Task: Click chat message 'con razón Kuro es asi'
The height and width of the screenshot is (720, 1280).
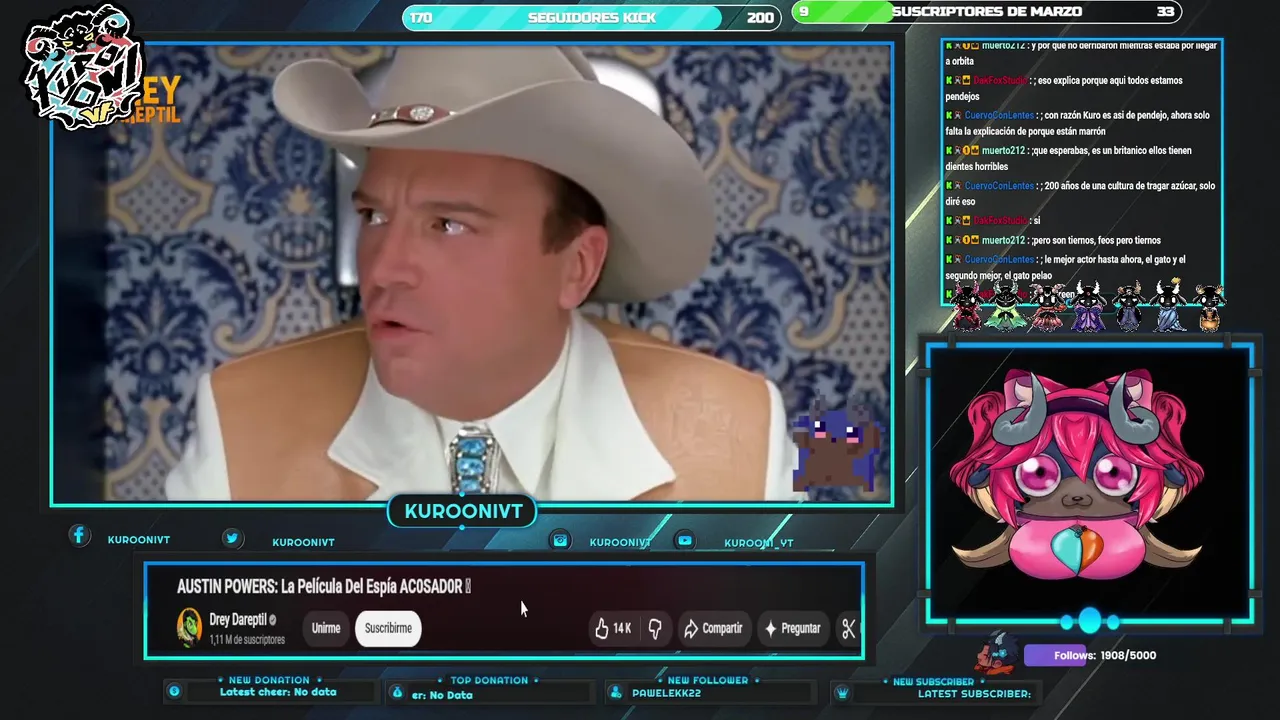Action: (1080, 123)
